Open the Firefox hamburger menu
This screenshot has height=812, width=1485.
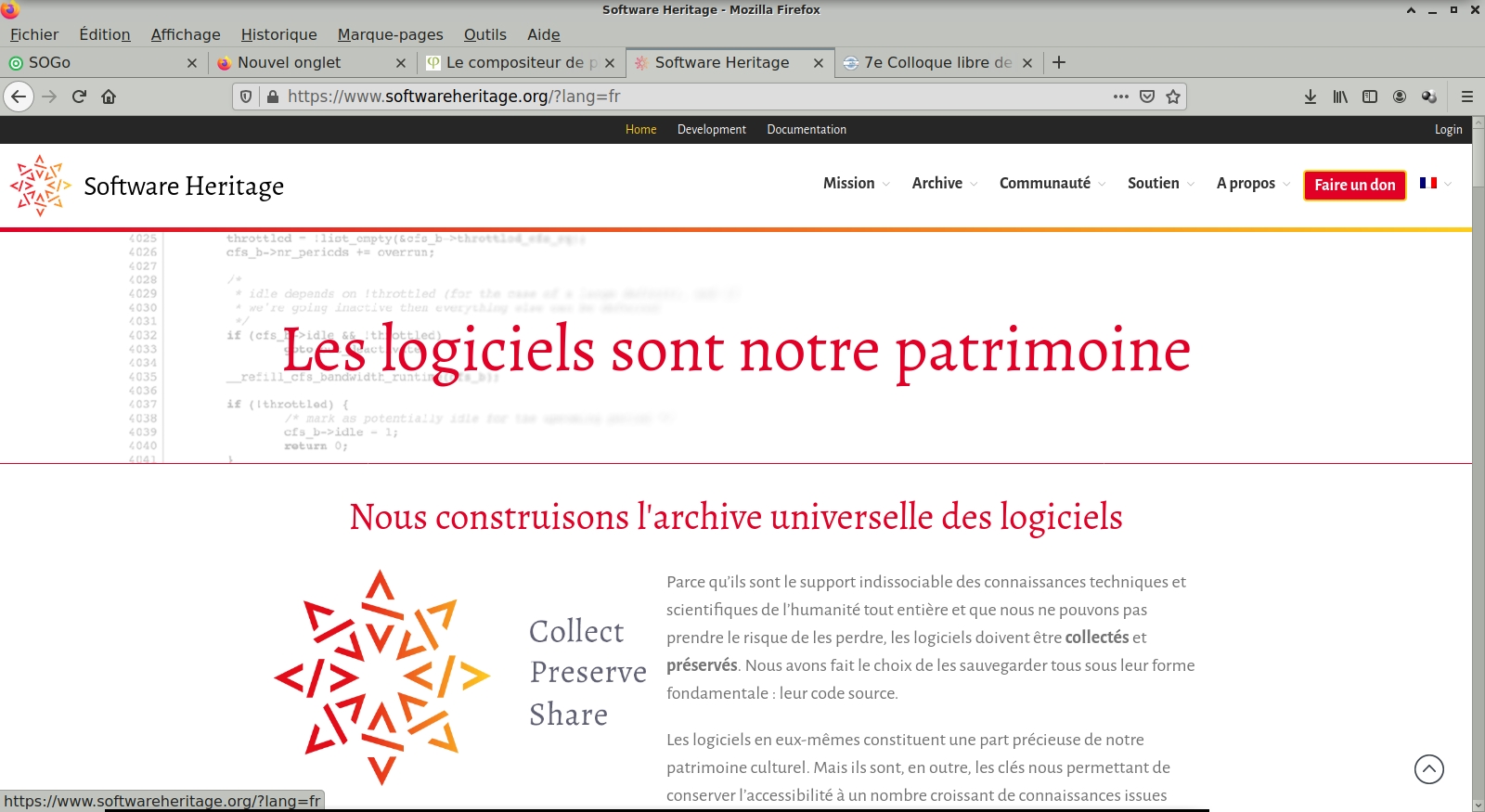coord(1467,97)
